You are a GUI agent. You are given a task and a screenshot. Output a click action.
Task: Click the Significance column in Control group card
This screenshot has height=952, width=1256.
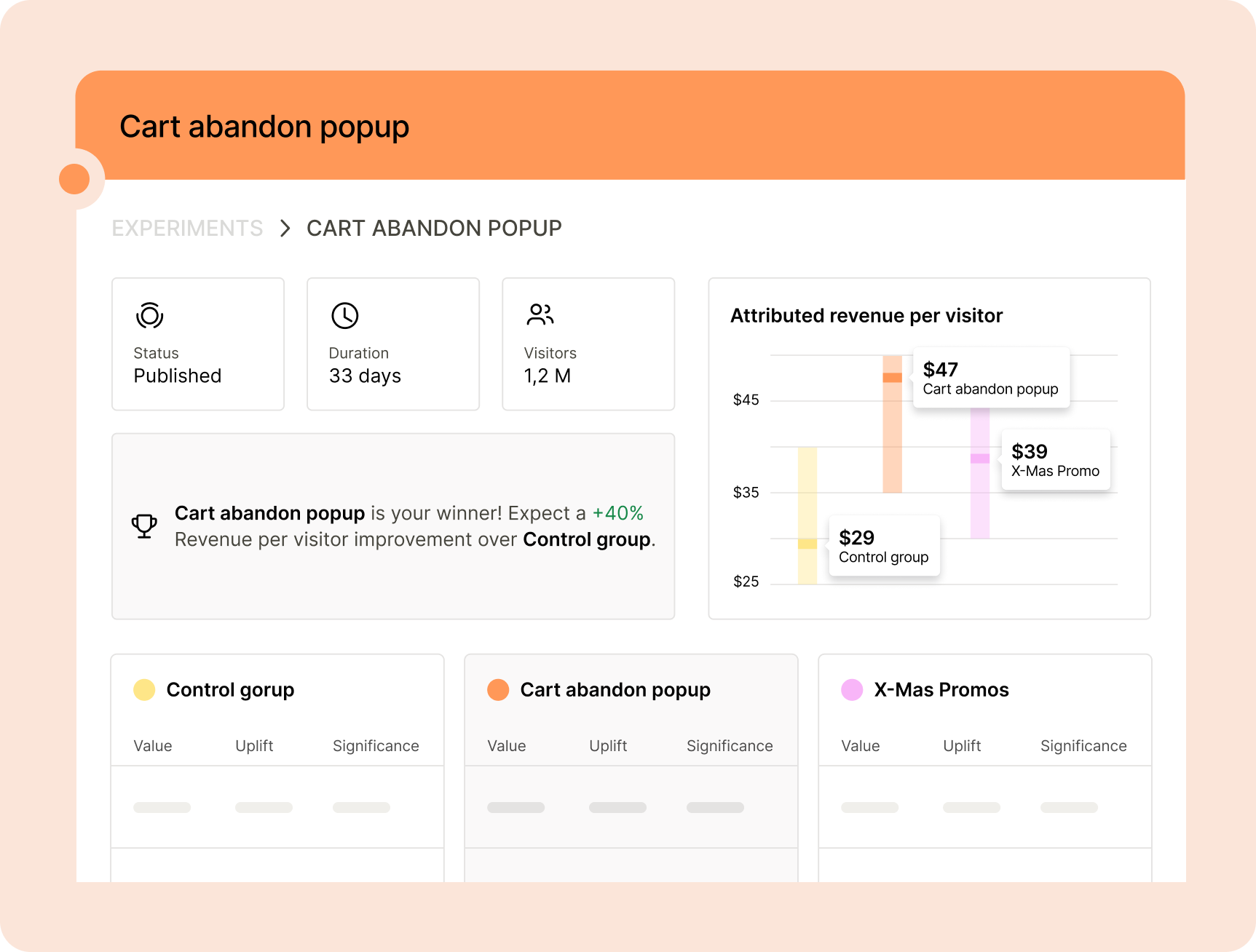(x=376, y=746)
